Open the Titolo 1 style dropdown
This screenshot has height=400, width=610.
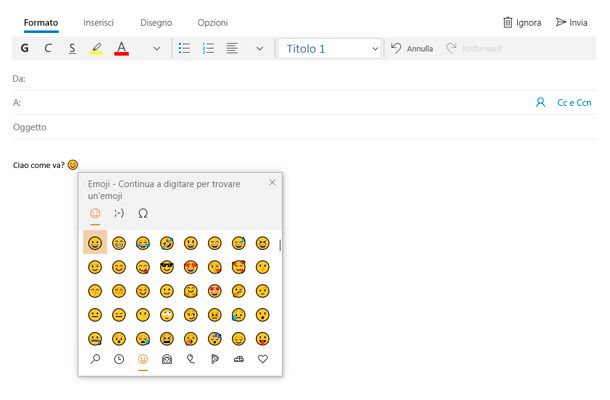tap(330, 49)
